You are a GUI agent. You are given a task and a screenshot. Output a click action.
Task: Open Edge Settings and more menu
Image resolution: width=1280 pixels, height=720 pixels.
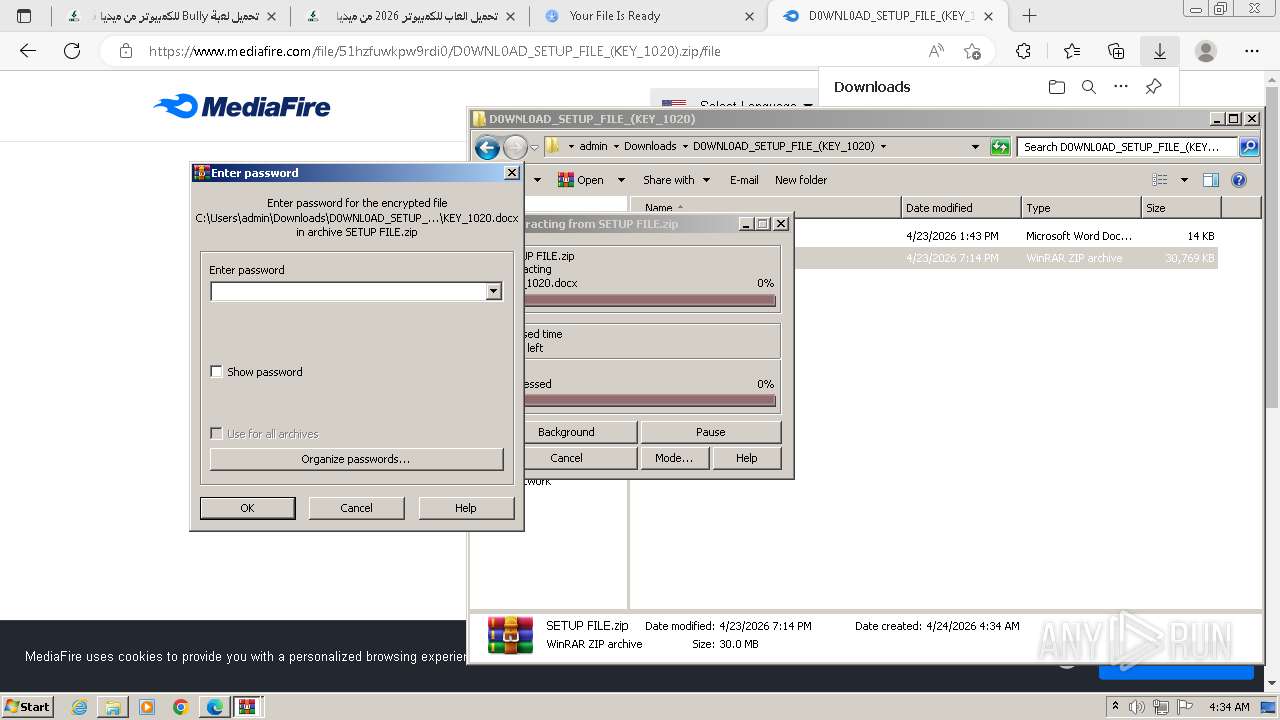coord(1252,51)
